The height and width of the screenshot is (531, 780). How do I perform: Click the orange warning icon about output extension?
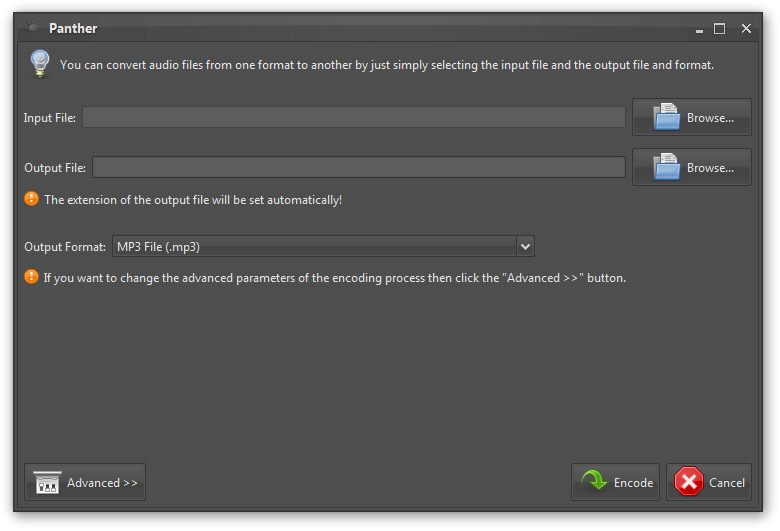pyautogui.click(x=31, y=199)
